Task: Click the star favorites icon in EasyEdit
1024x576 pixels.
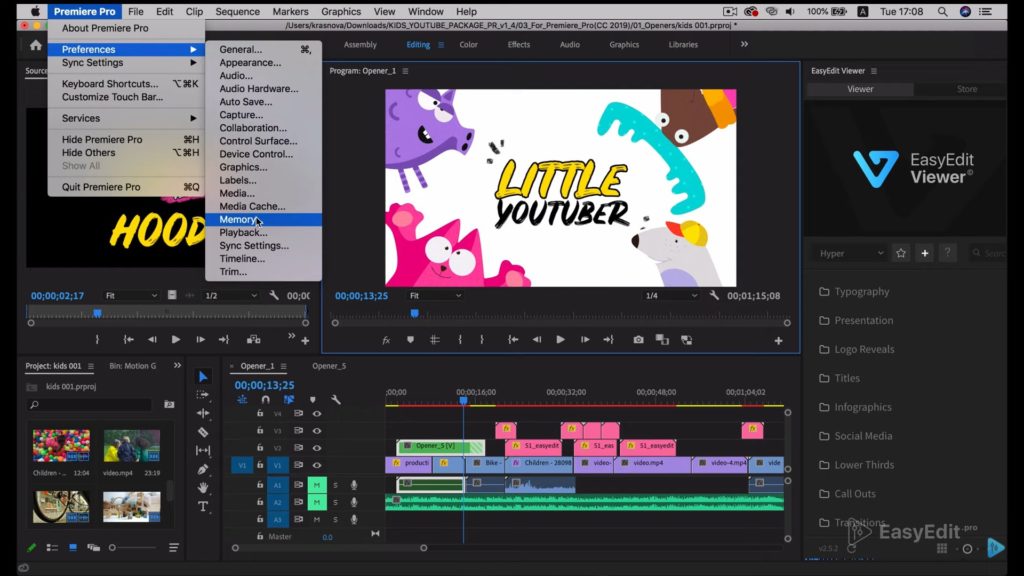Action: [901, 253]
